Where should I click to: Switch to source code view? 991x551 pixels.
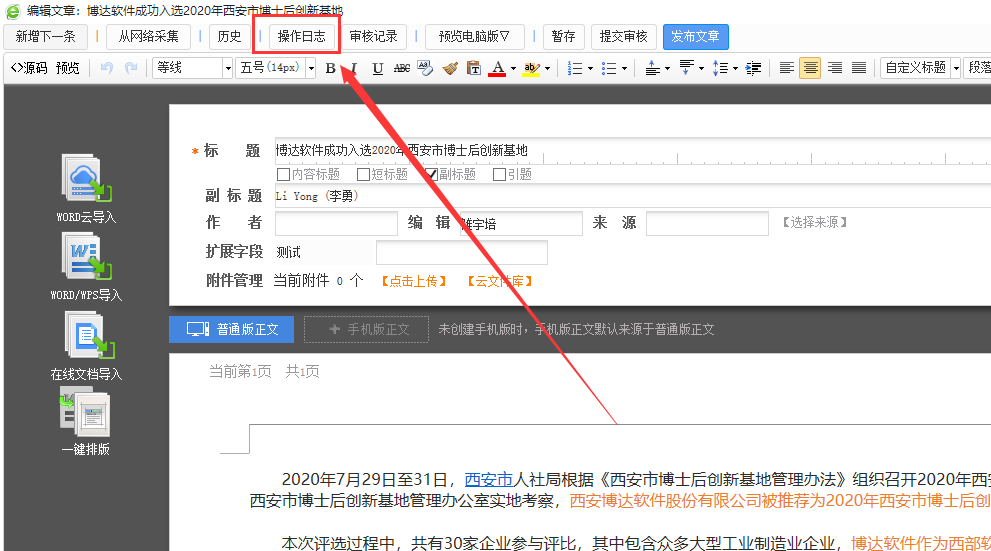[x=29, y=68]
